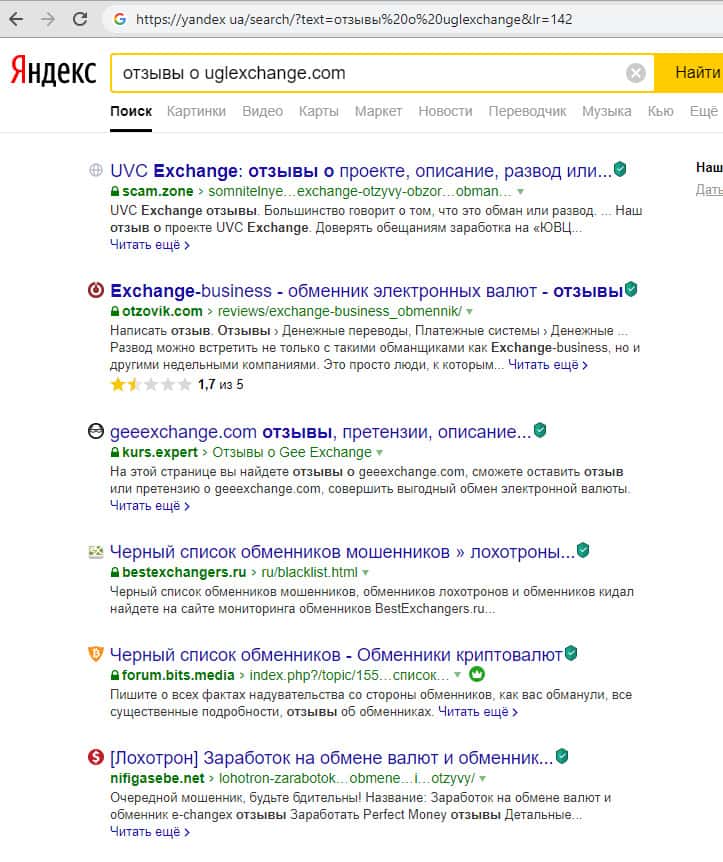Click the lock icon beside scam.zone
This screenshot has width=723, height=862.
114,191
